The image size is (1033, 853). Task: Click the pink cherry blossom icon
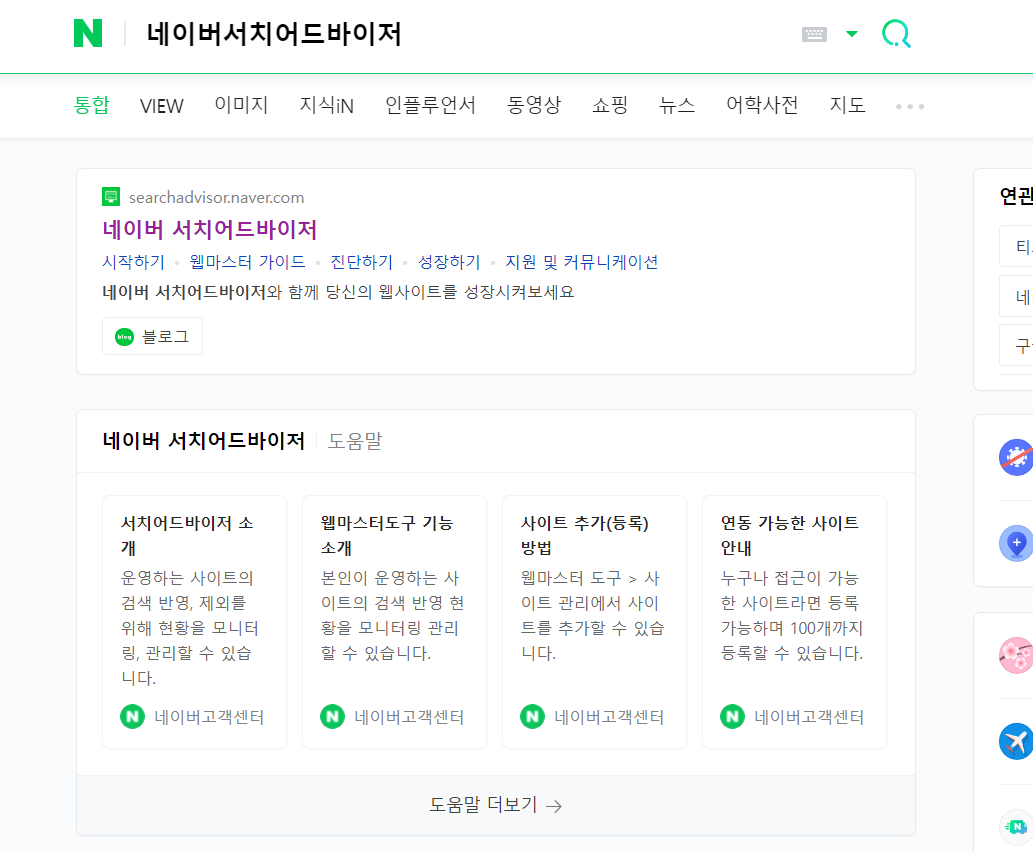tap(1017, 655)
